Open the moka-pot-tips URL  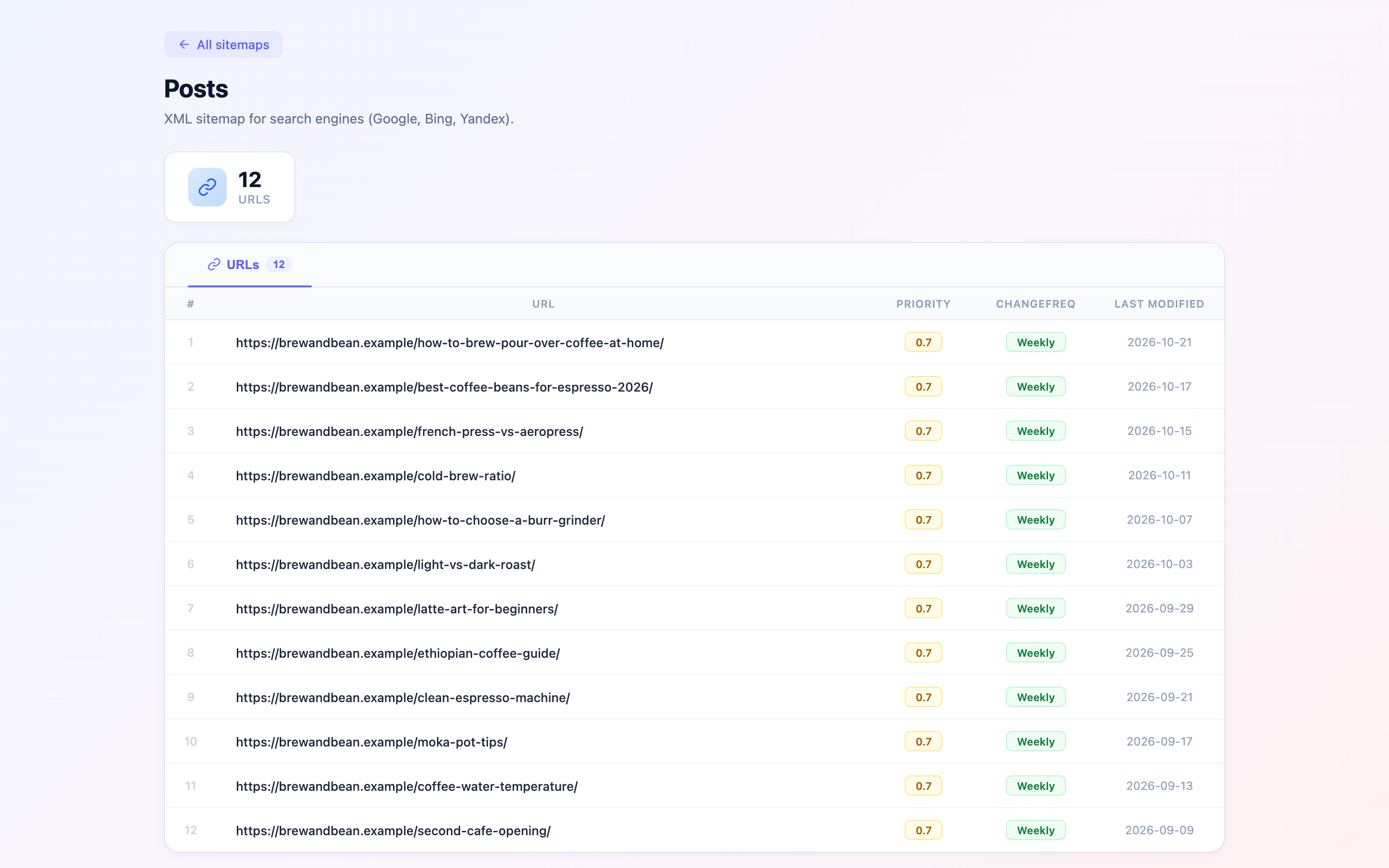[x=371, y=742]
